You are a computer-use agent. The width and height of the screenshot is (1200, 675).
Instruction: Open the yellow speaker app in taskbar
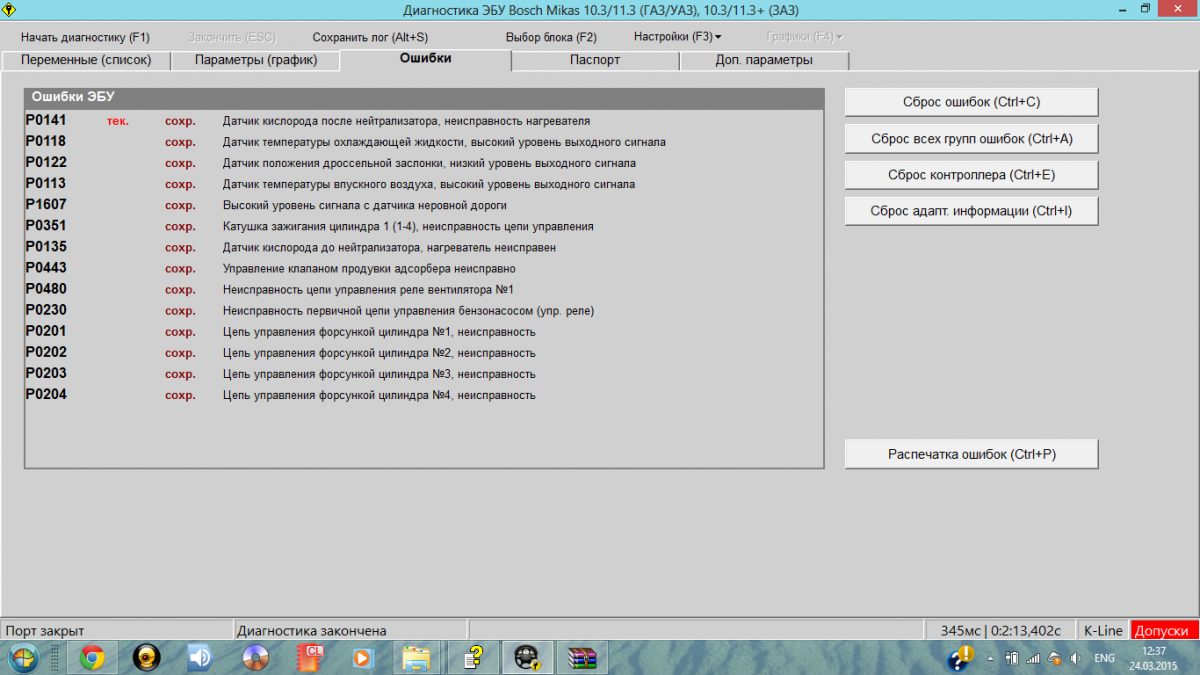pyautogui.click(x=147, y=657)
